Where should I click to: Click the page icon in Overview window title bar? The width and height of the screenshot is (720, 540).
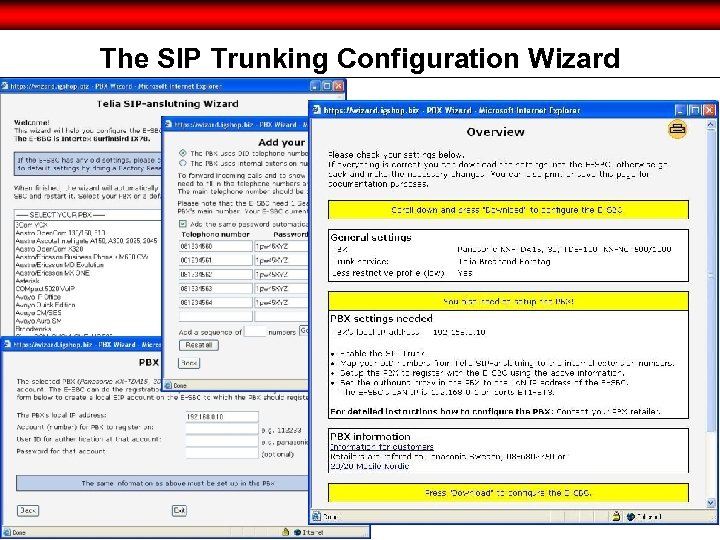pos(316,110)
